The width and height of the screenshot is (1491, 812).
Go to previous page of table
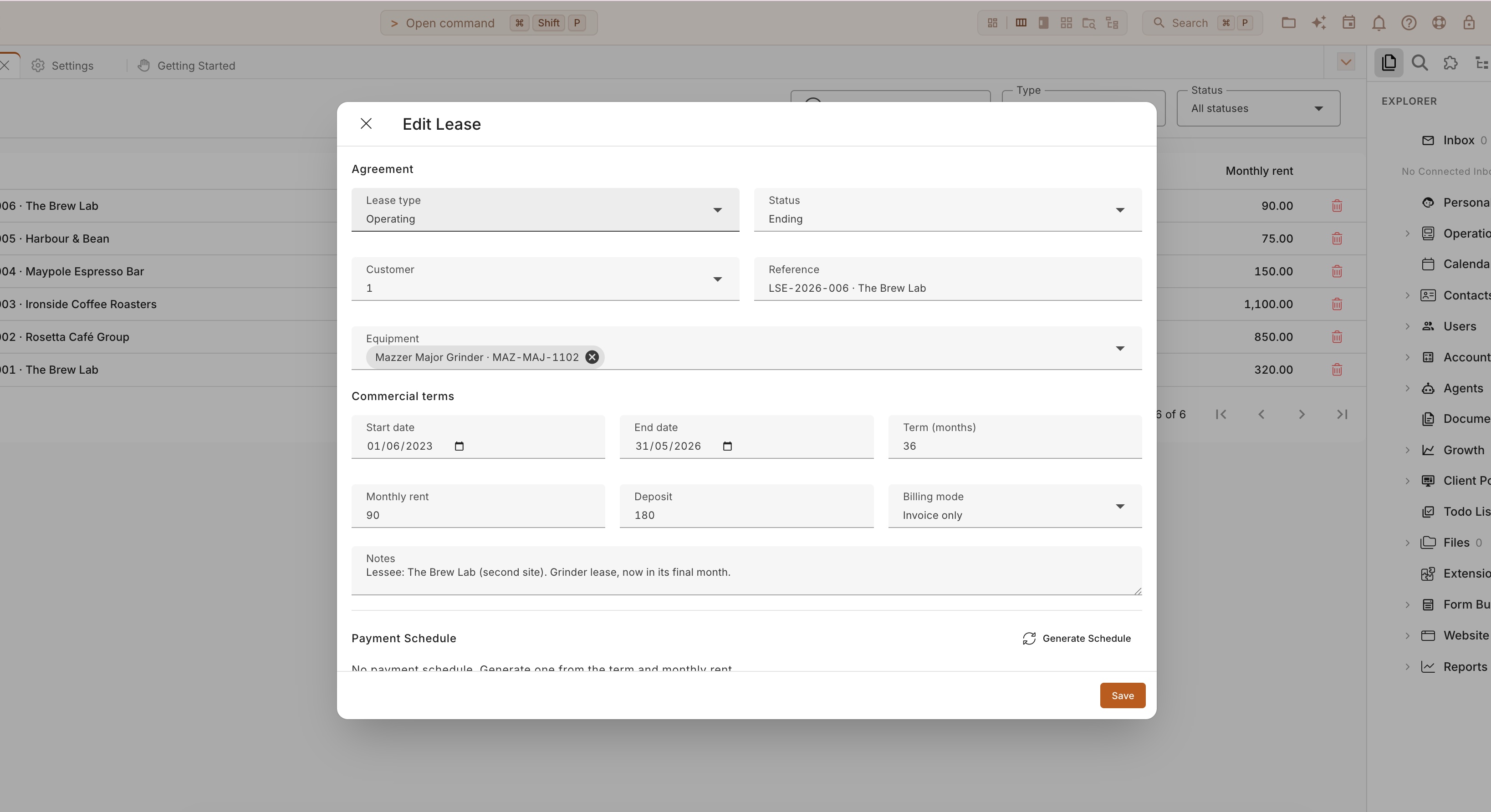click(1261, 414)
